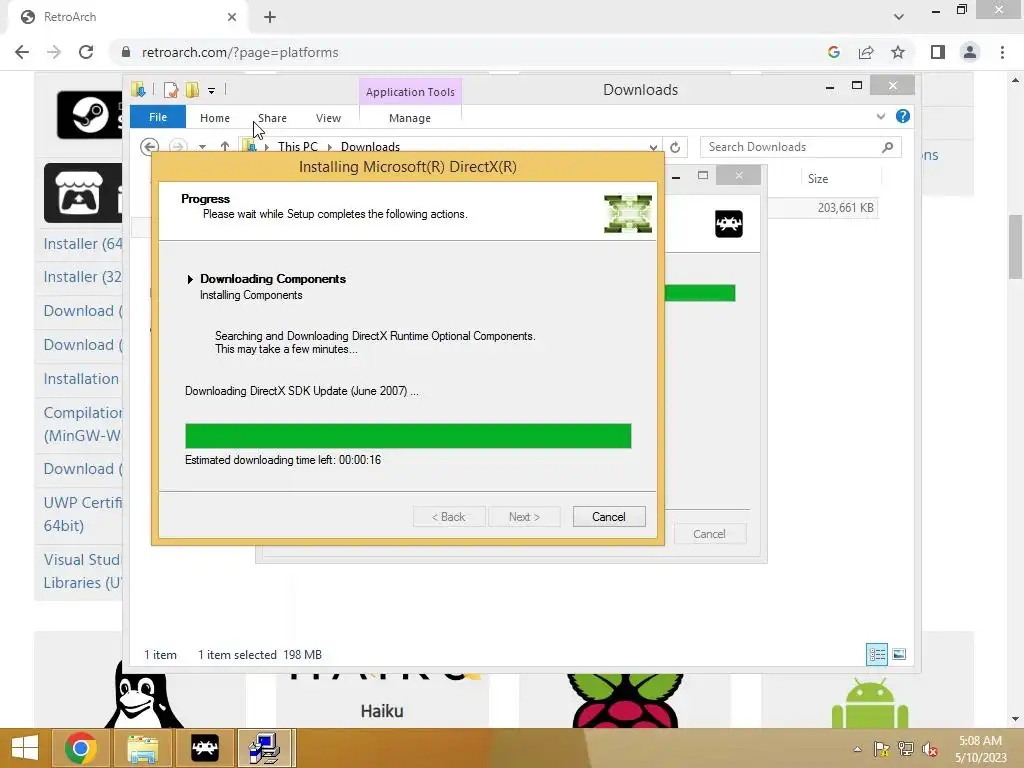The image size is (1024, 768).
Task: Open the Chrome profile avatar
Action: (970, 52)
